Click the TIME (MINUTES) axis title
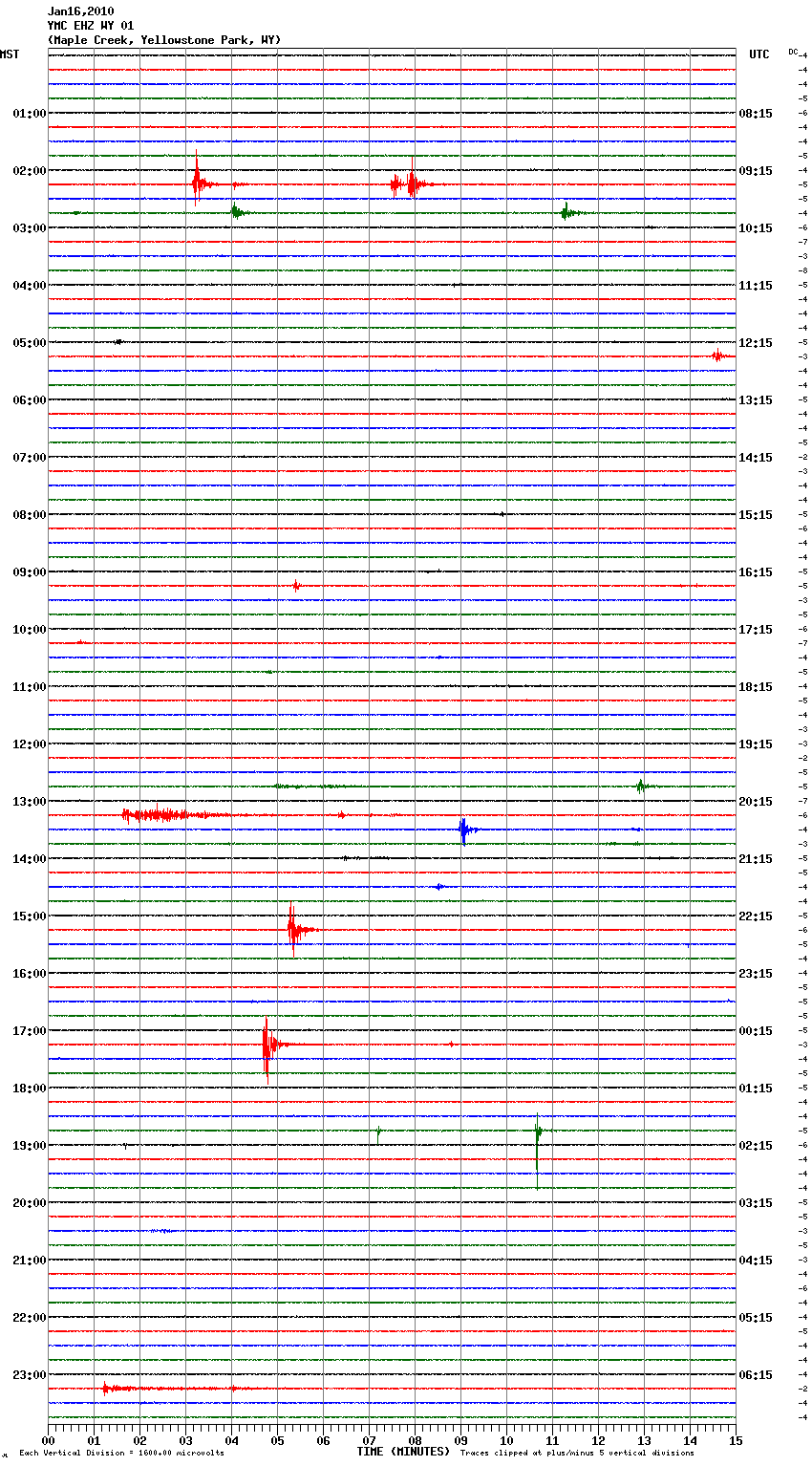812x1466 pixels. 403,1452
